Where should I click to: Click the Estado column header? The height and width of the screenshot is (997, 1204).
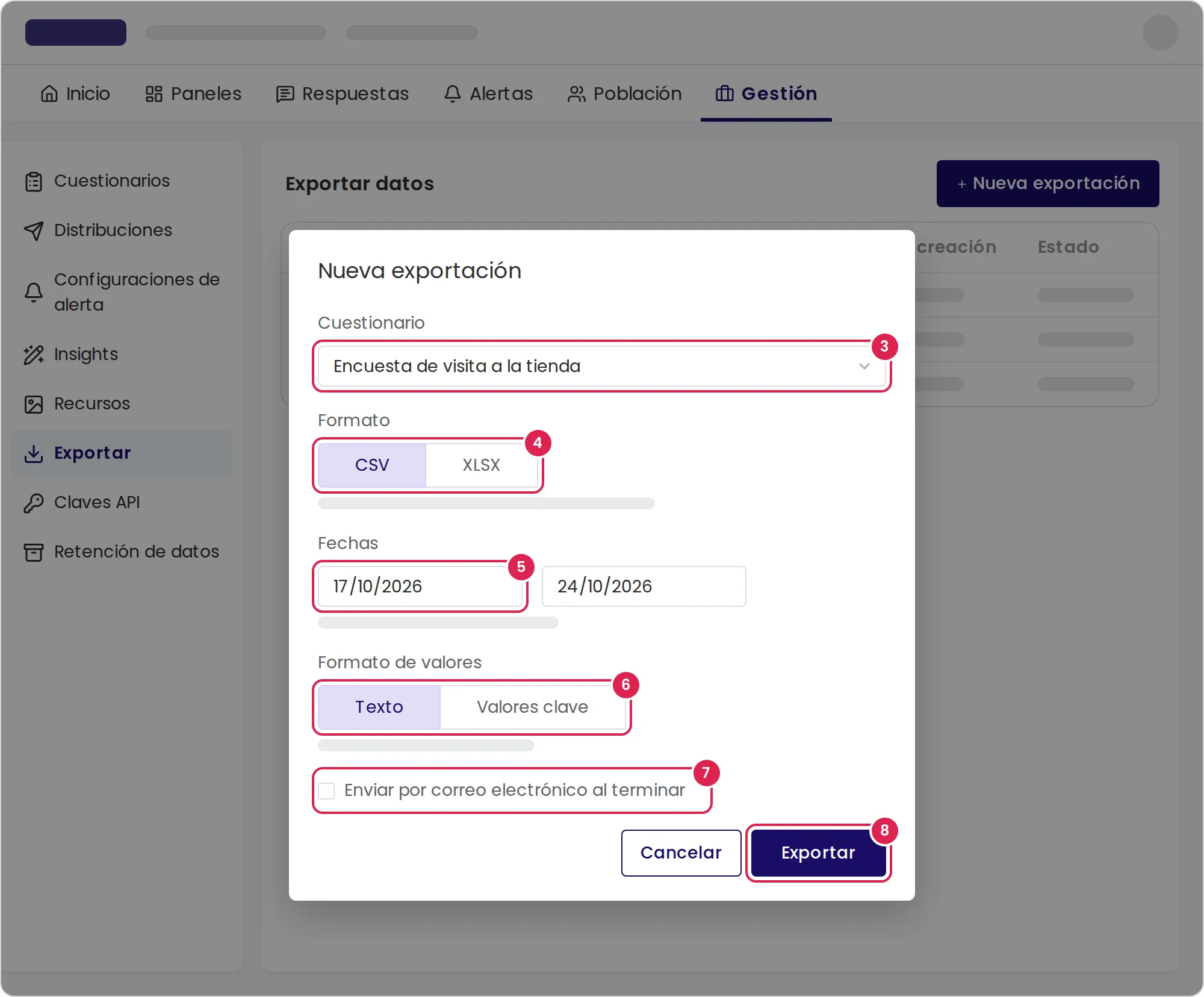tap(1069, 247)
